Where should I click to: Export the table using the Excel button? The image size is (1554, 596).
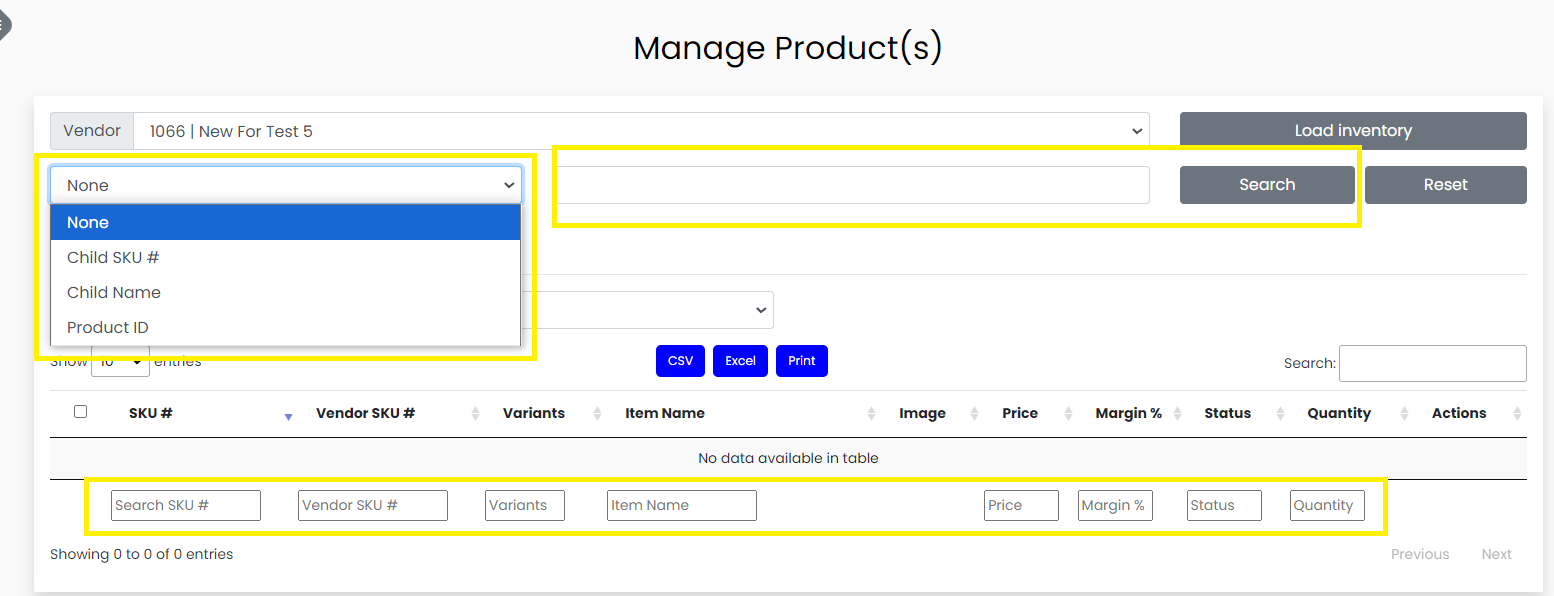click(740, 361)
